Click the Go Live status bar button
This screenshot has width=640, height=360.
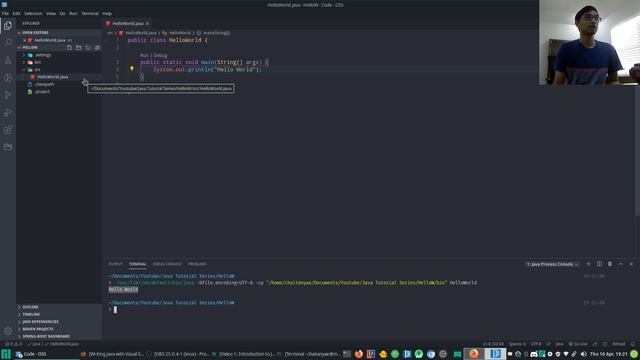(578, 344)
